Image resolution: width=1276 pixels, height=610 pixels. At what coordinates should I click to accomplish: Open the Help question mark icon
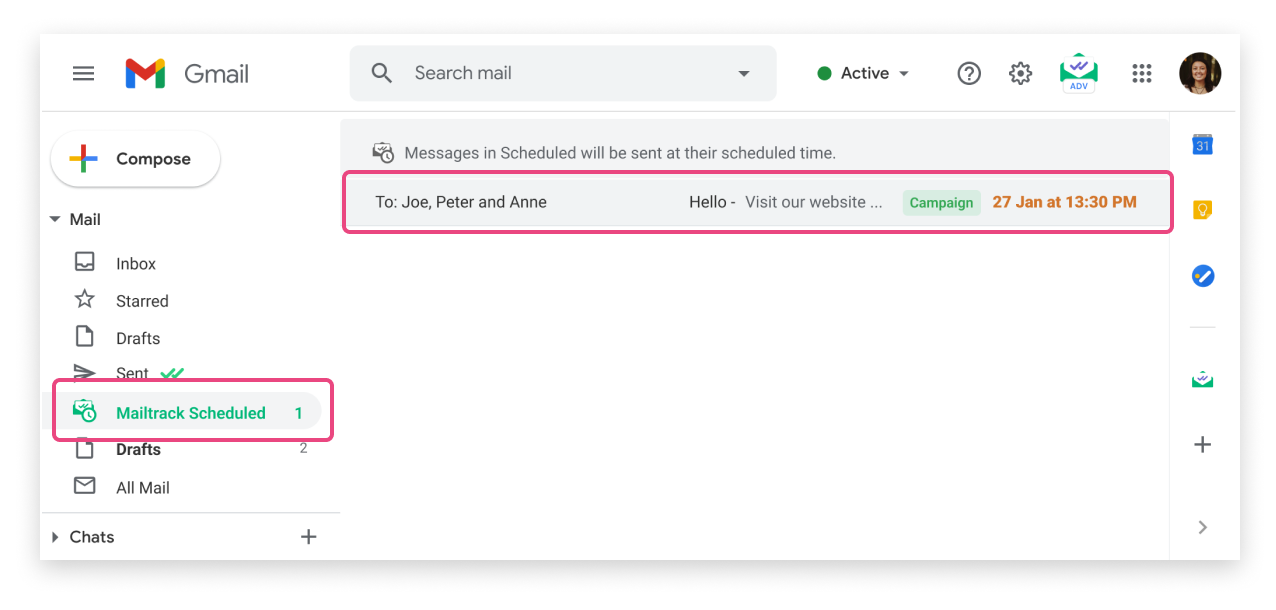(x=968, y=73)
